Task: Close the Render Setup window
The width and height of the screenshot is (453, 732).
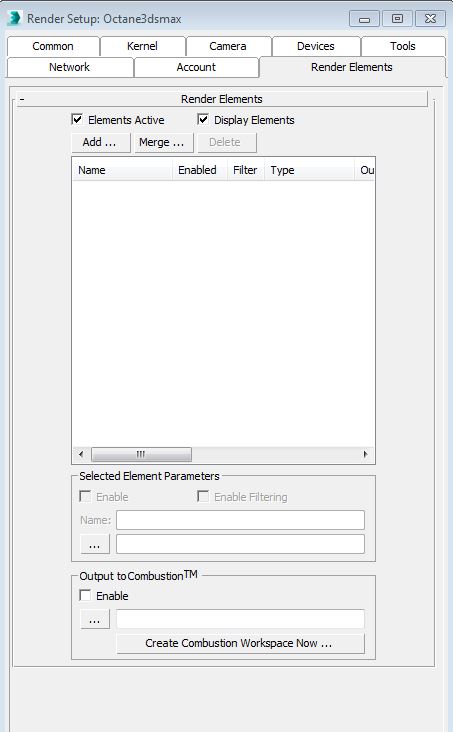Action: tap(430, 19)
